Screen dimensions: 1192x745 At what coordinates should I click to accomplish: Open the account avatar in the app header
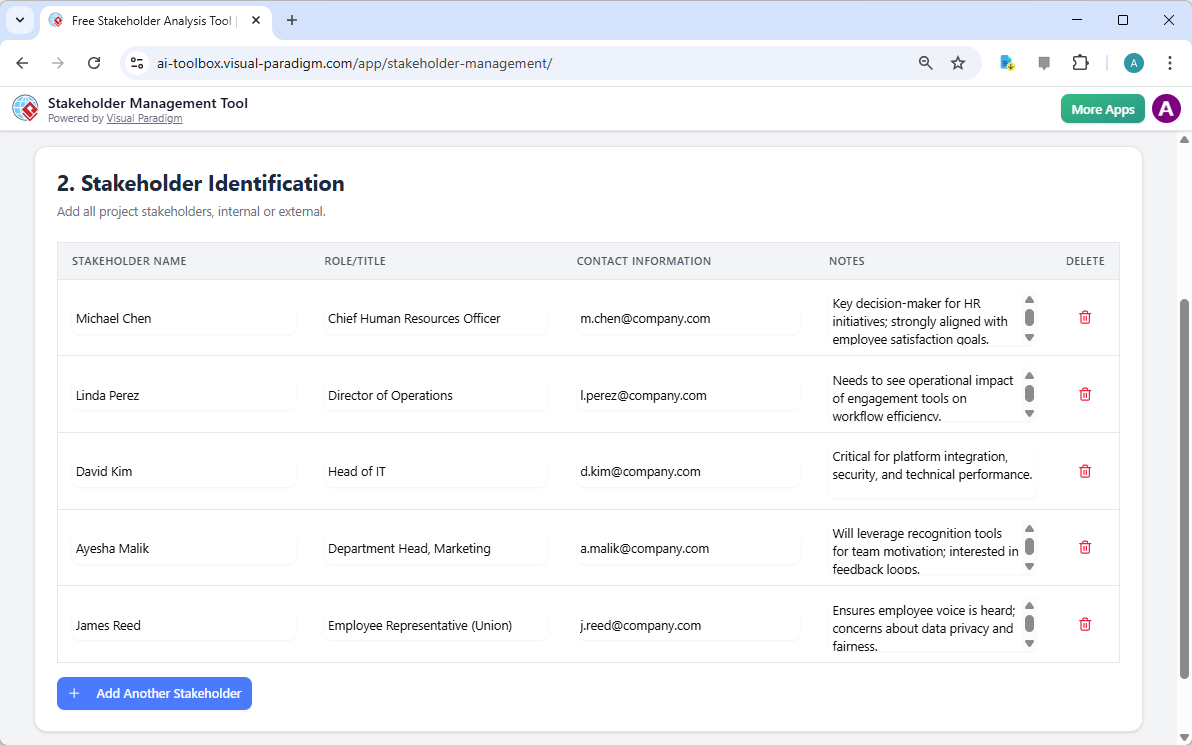[1166, 108]
